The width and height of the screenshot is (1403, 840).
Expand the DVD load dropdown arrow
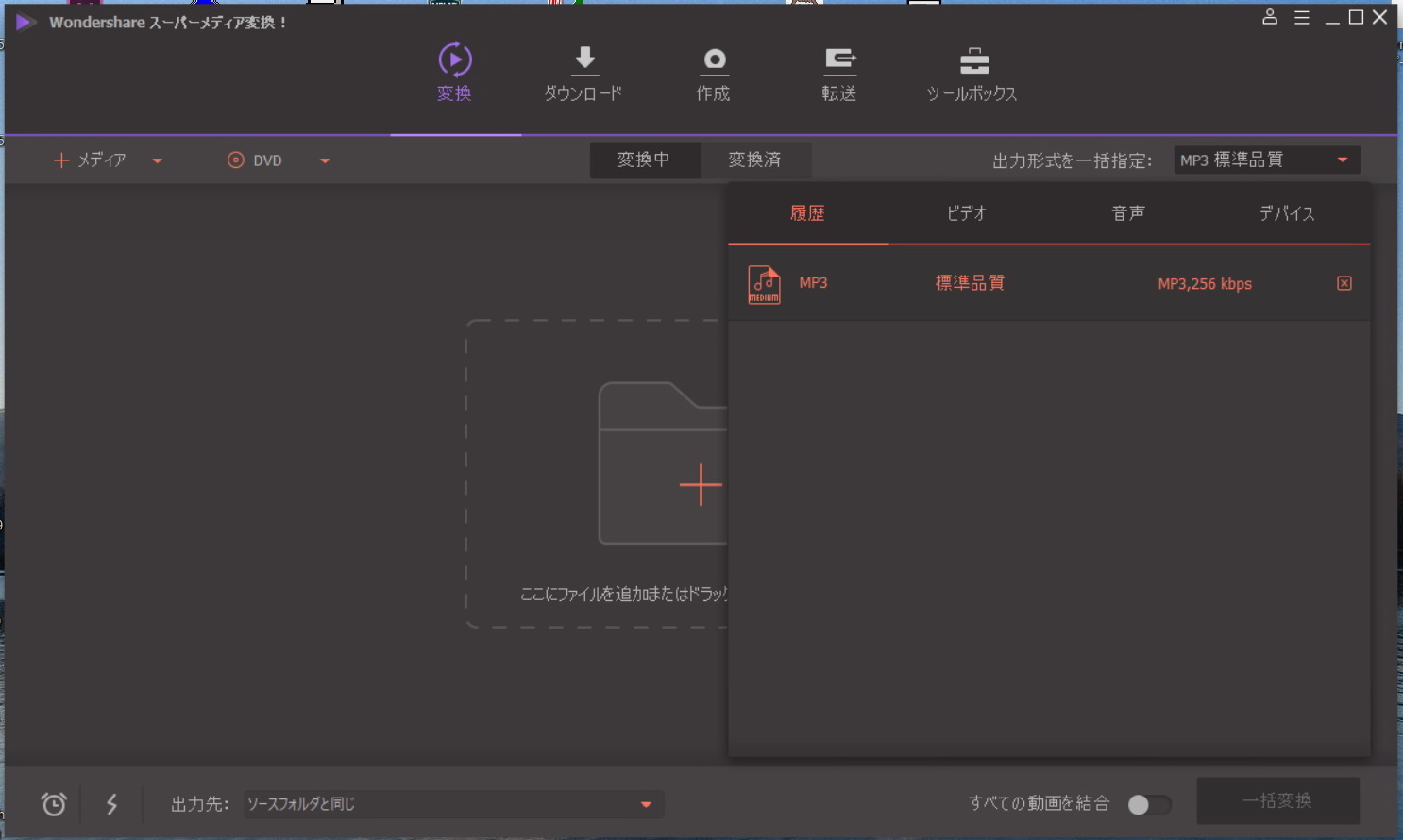tap(325, 160)
